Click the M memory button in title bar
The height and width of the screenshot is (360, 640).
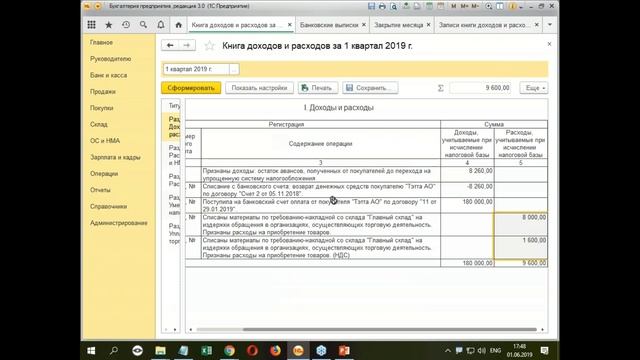(454, 6)
